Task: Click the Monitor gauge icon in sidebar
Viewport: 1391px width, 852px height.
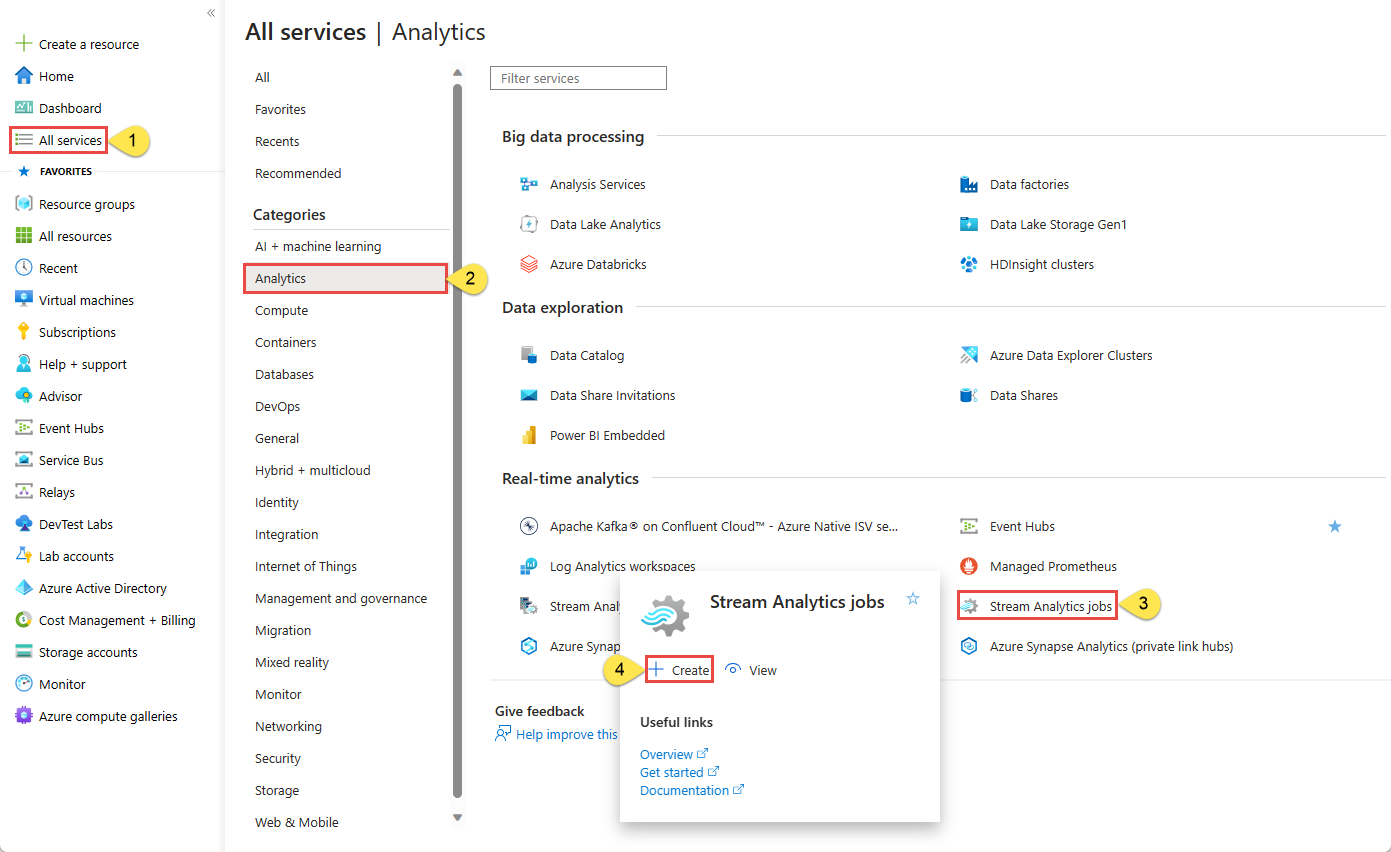Action: tap(24, 684)
